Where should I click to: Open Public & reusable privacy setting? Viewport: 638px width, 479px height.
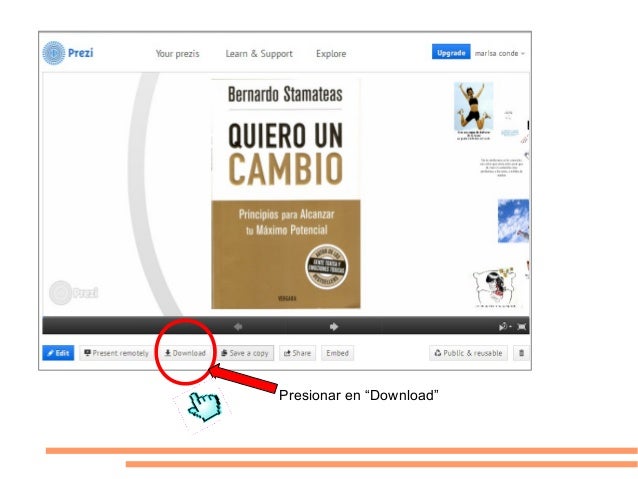coord(468,353)
